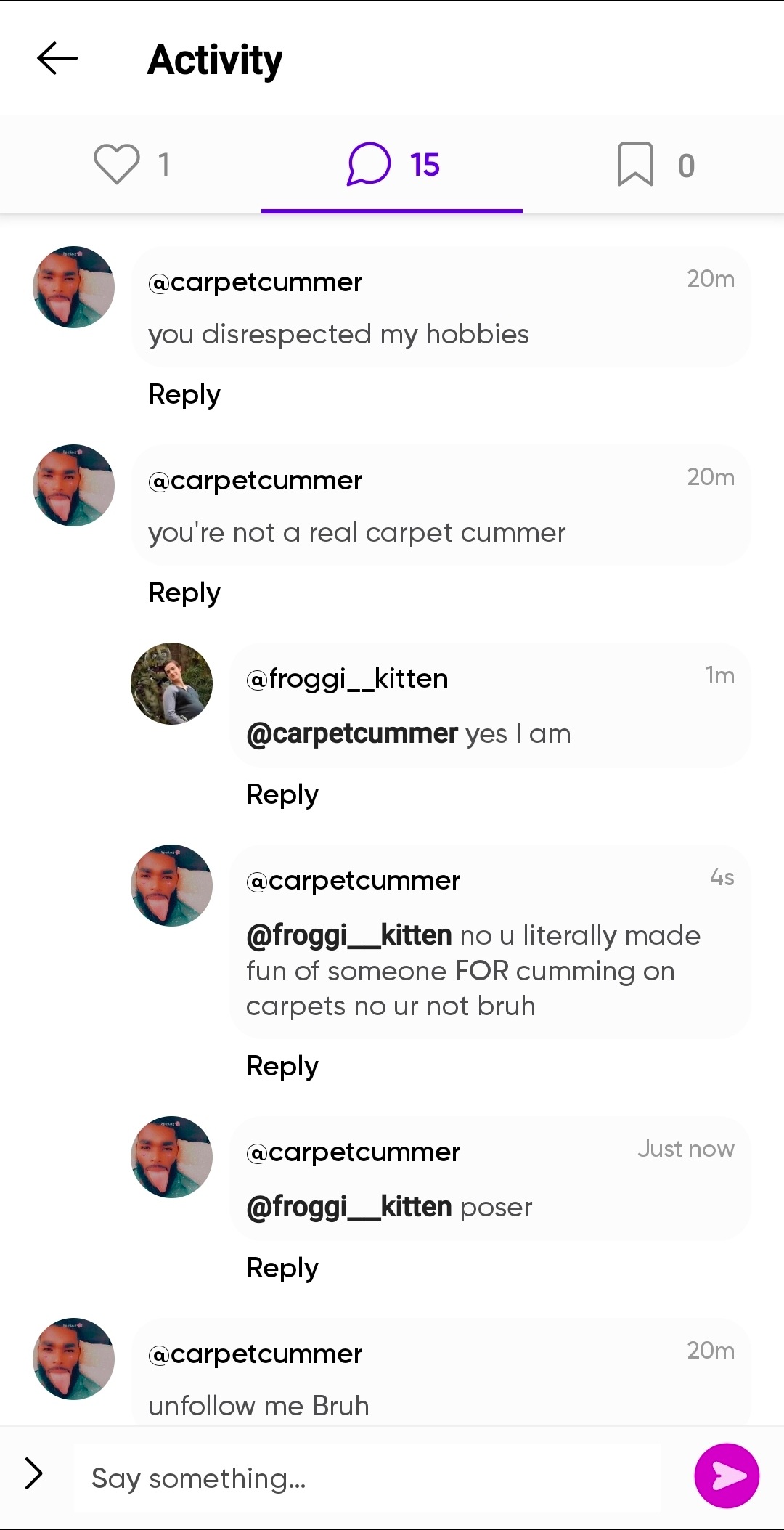Screen dimensions: 784x1530
Task: Tap avatar next to "you disrespected my hobbies"
Action: pyautogui.click(x=73, y=287)
